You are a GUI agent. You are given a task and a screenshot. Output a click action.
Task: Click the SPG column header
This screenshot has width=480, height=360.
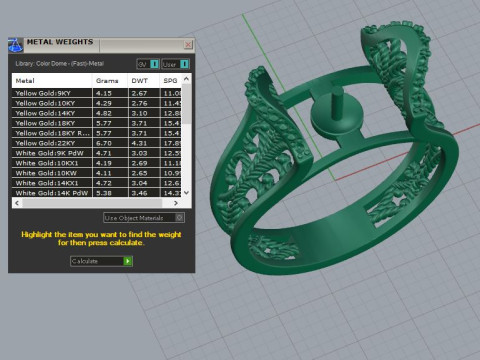click(171, 81)
